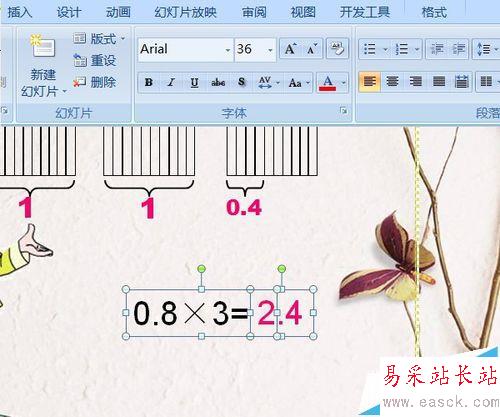The width and height of the screenshot is (500, 417).
Task: Click the Arial font name field
Action: [x=182, y=50]
